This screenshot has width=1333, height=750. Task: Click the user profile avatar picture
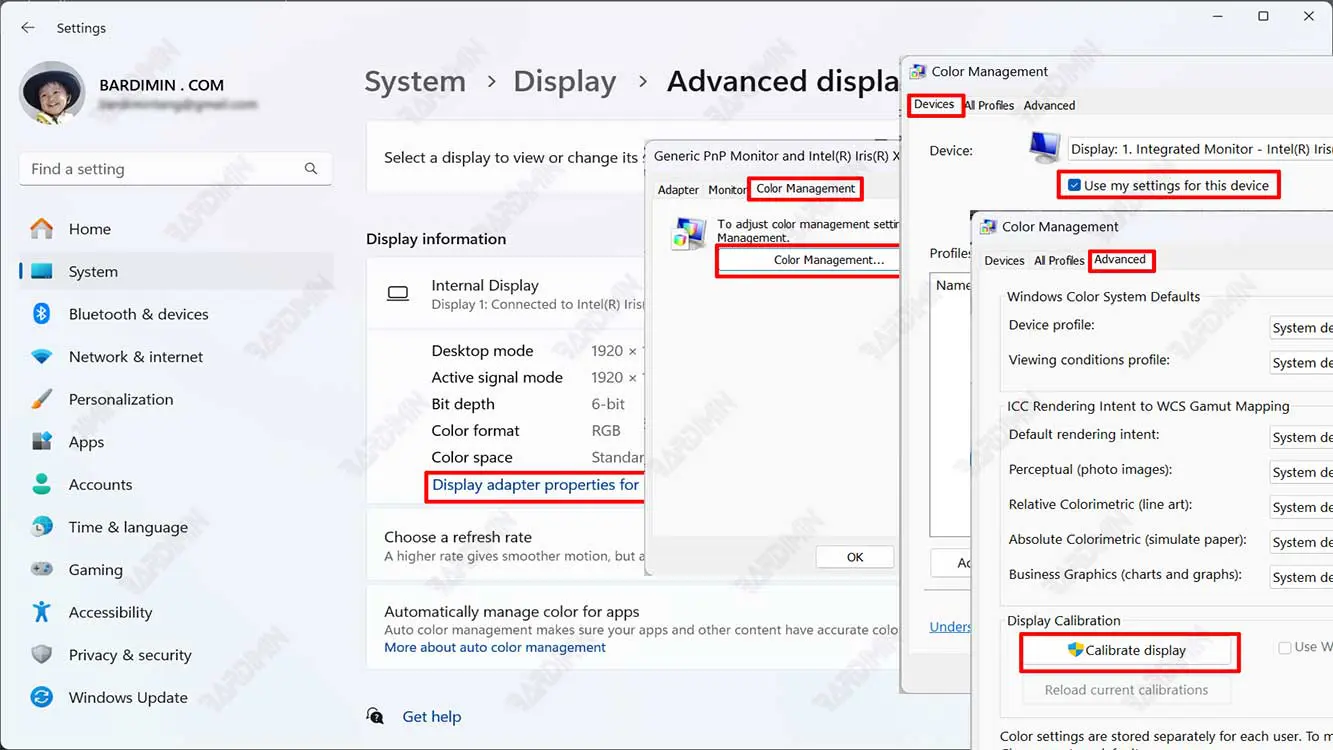point(52,93)
